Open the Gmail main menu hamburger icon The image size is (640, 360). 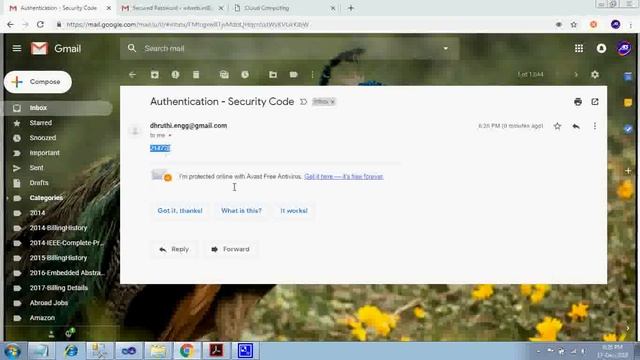click(17, 49)
